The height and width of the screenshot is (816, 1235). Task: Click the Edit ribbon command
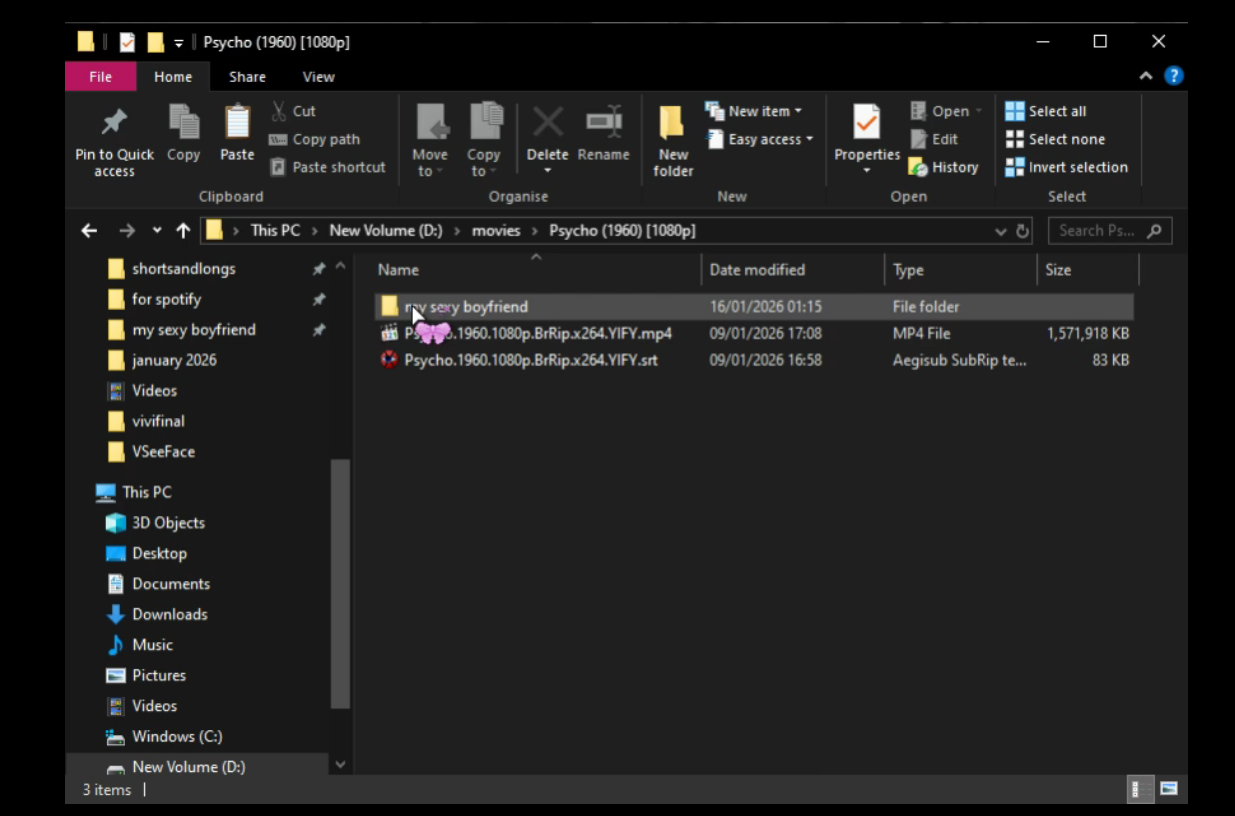click(934, 139)
